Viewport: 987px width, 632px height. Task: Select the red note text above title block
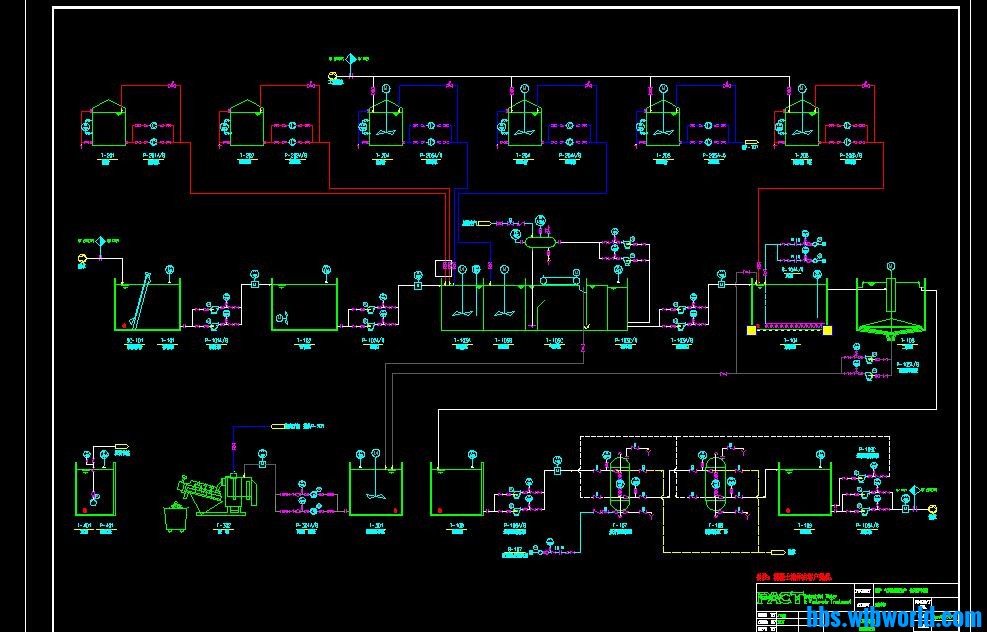coord(800,577)
